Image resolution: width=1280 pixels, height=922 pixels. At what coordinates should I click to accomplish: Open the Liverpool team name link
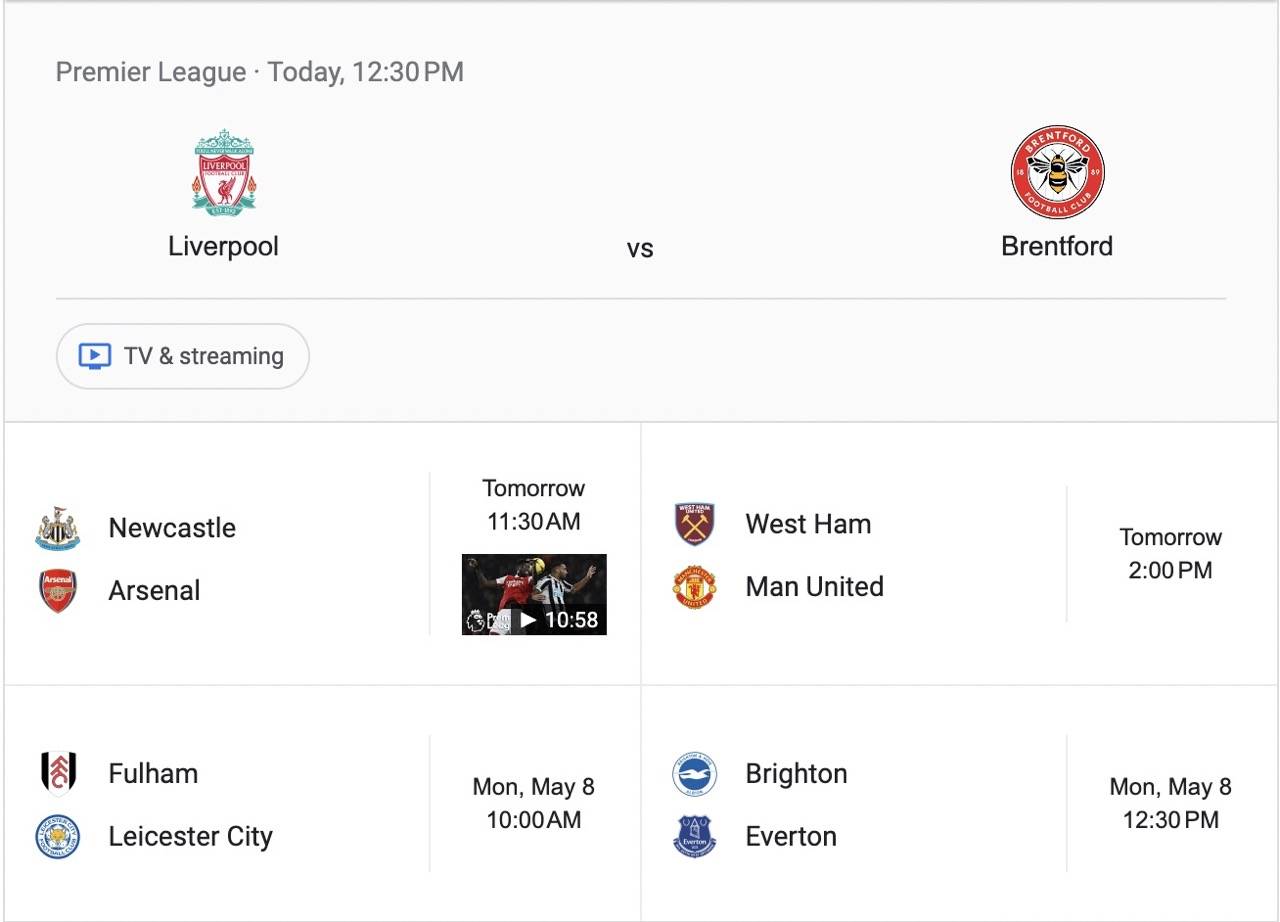pos(223,246)
